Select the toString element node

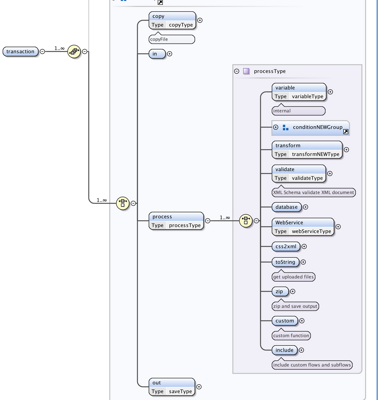point(286,262)
